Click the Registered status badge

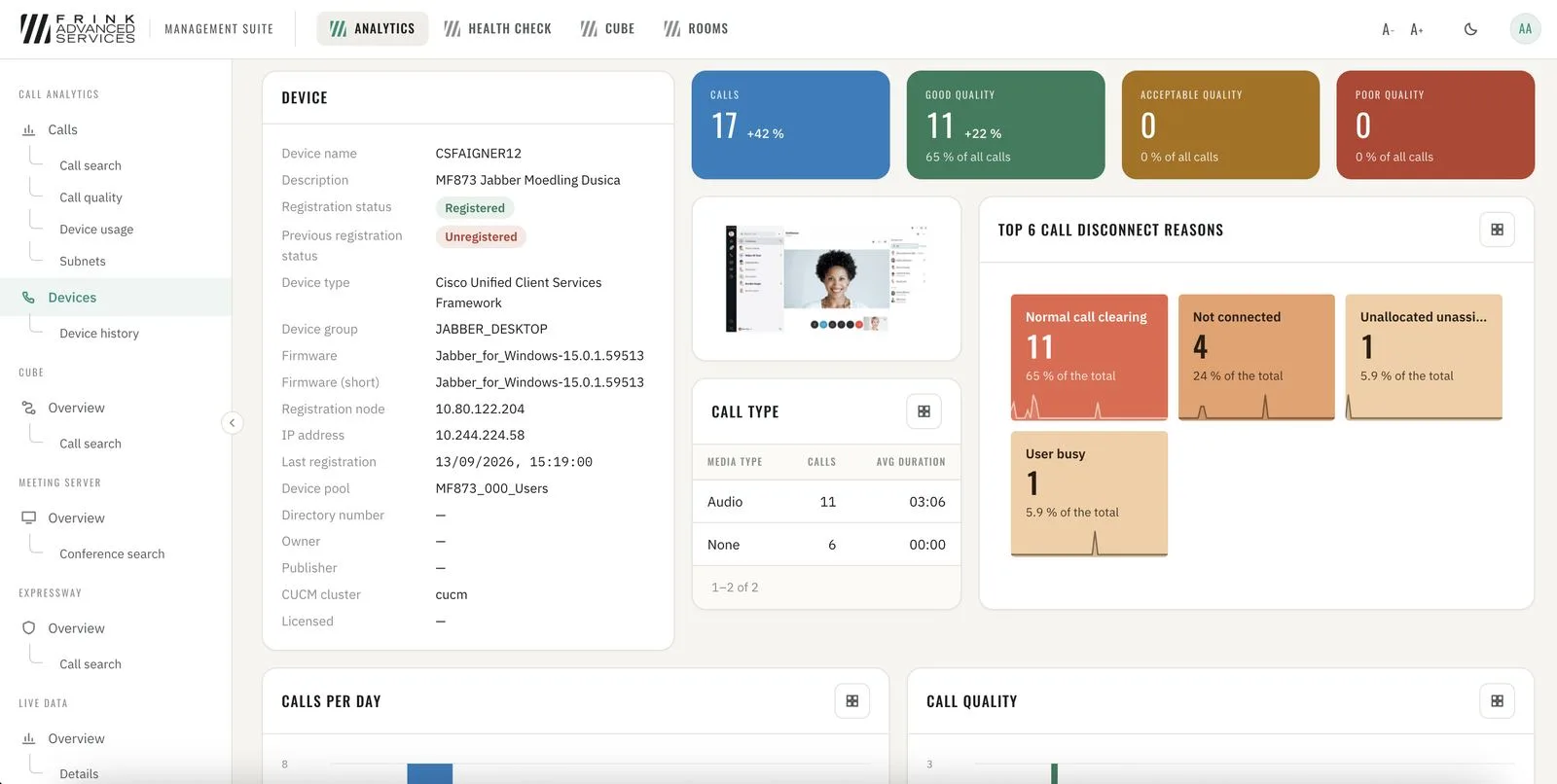(475, 208)
